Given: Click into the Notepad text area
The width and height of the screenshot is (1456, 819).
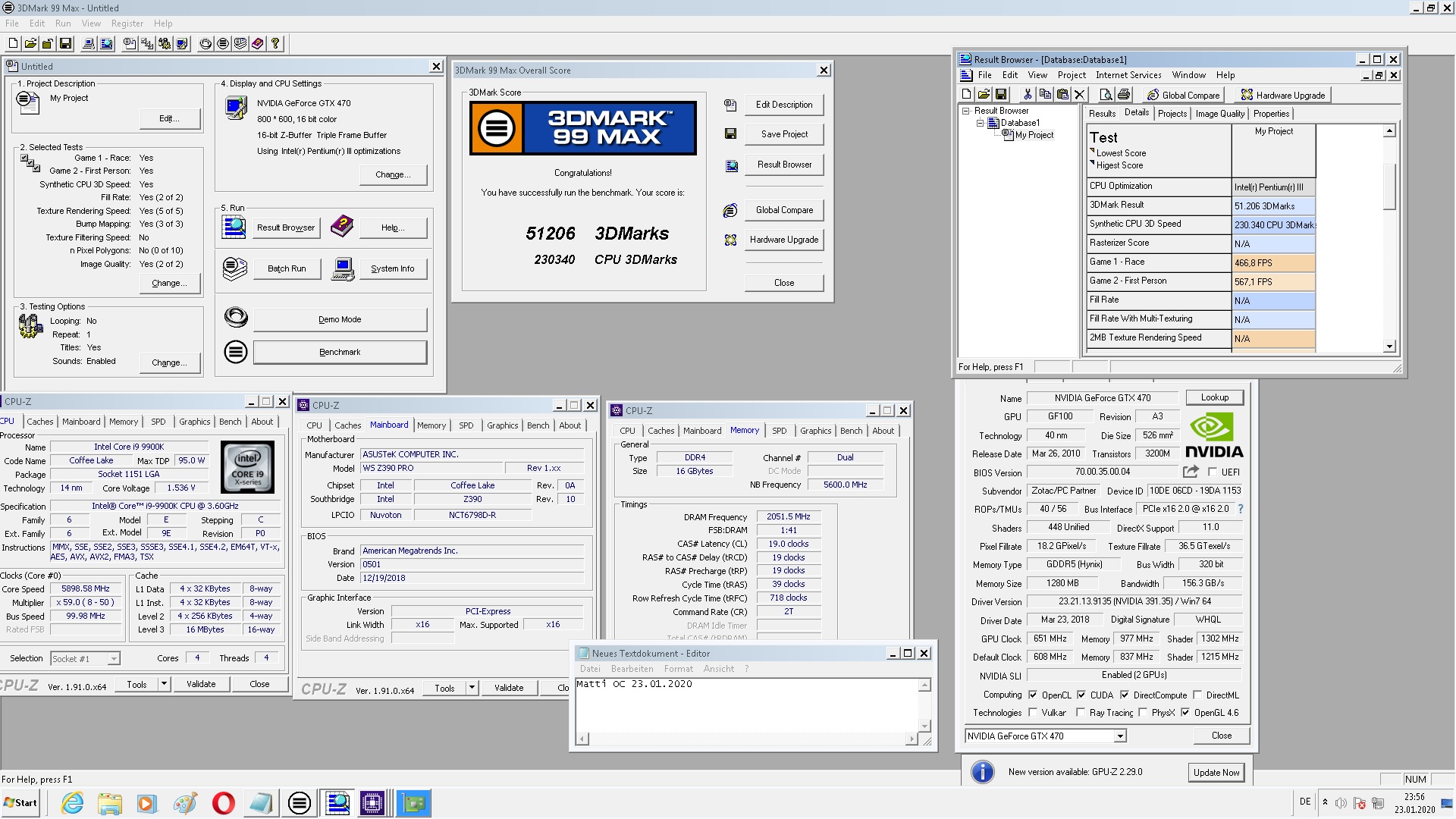Looking at the screenshot, I should (746, 705).
